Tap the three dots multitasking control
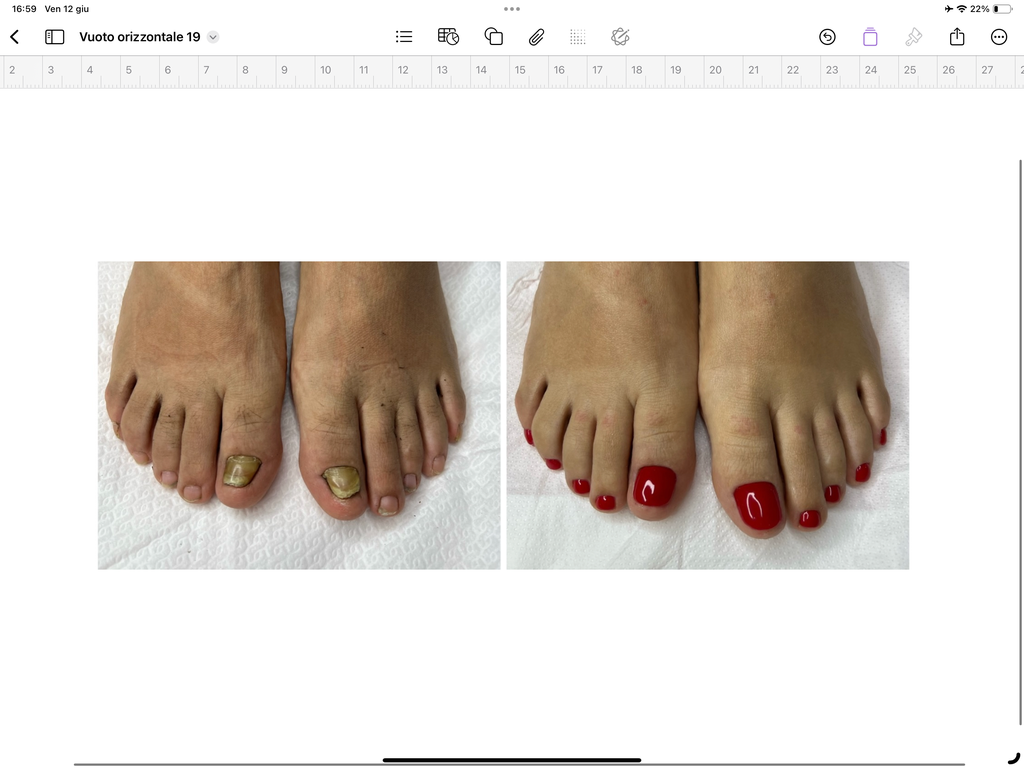 pyautogui.click(x=512, y=9)
